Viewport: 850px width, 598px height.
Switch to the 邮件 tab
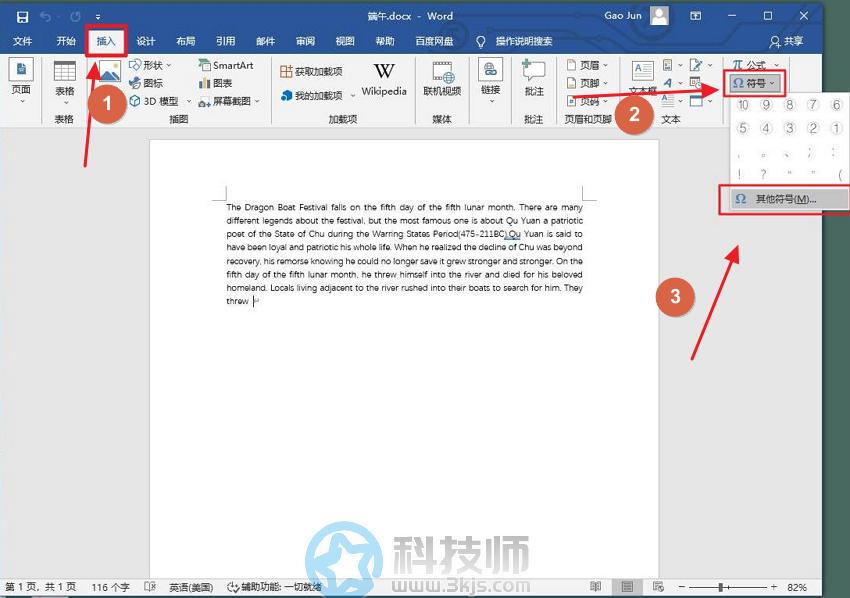tap(266, 41)
